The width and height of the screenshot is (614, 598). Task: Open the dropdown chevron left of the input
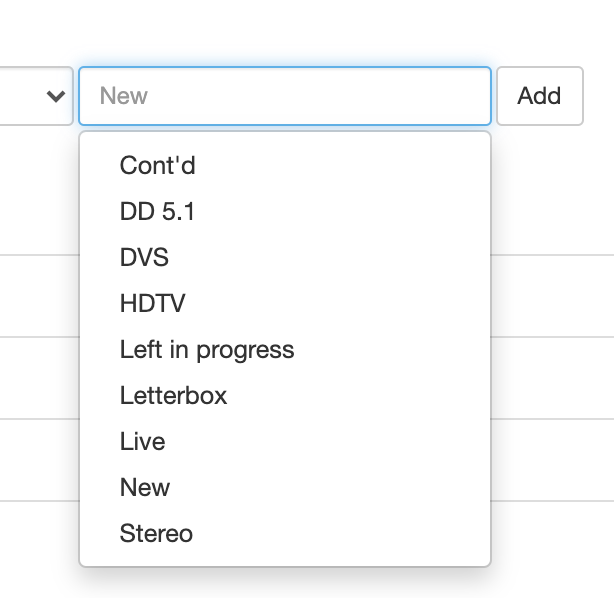coord(55,96)
